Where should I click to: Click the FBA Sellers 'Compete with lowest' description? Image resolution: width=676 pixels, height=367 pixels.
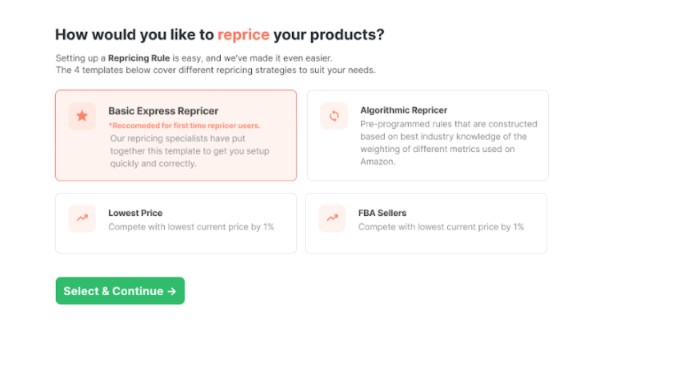[441, 227]
